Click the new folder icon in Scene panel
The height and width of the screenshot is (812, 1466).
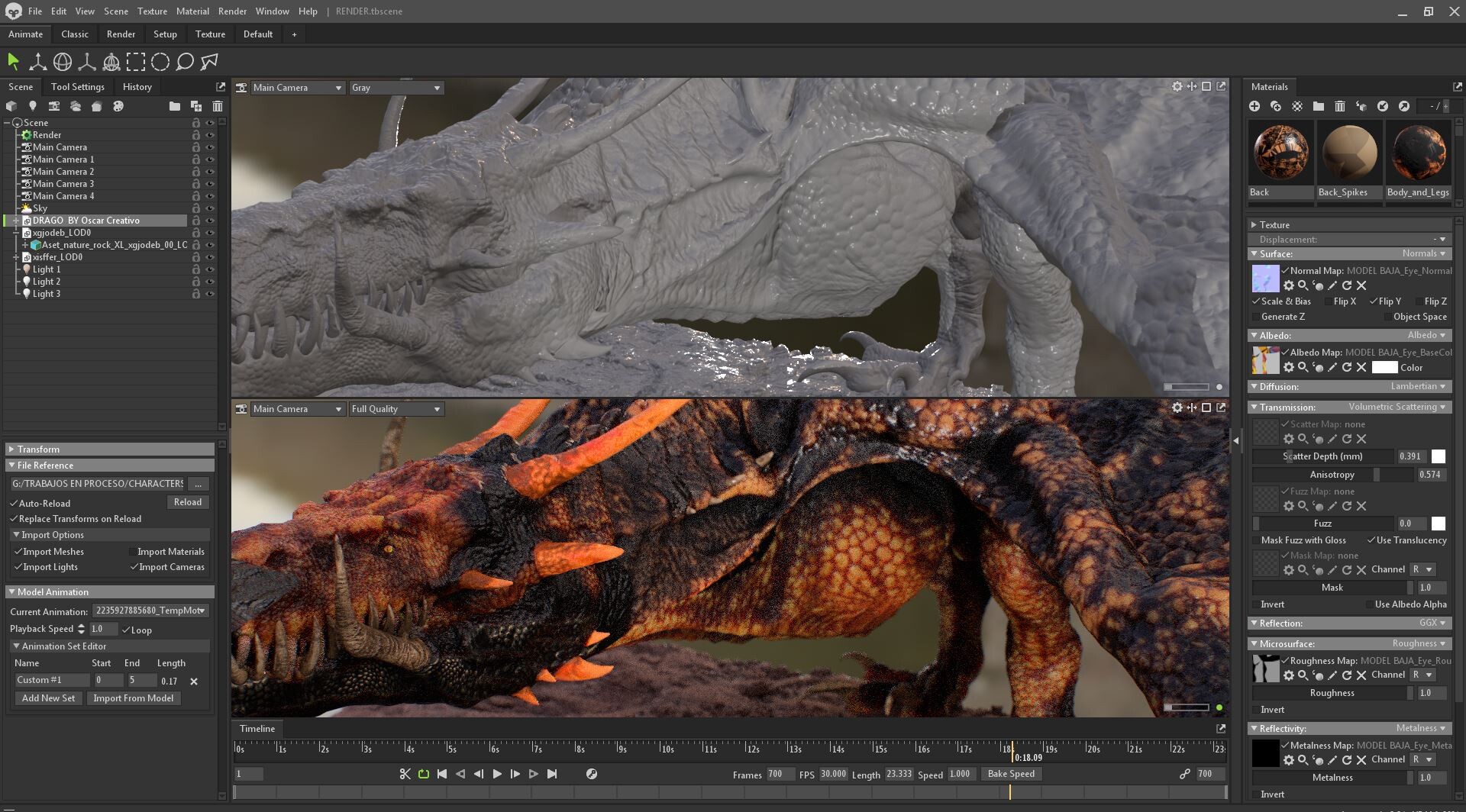[175, 106]
